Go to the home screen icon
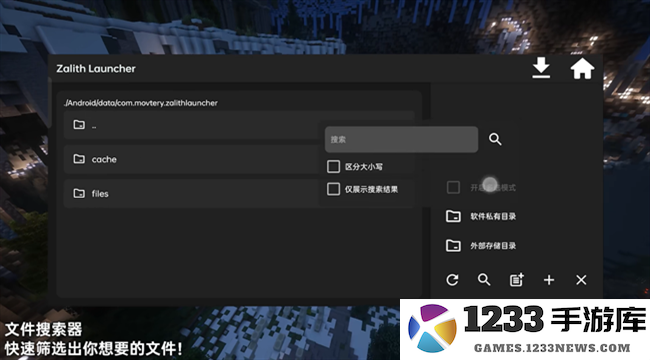The height and width of the screenshot is (360, 650). (582, 68)
